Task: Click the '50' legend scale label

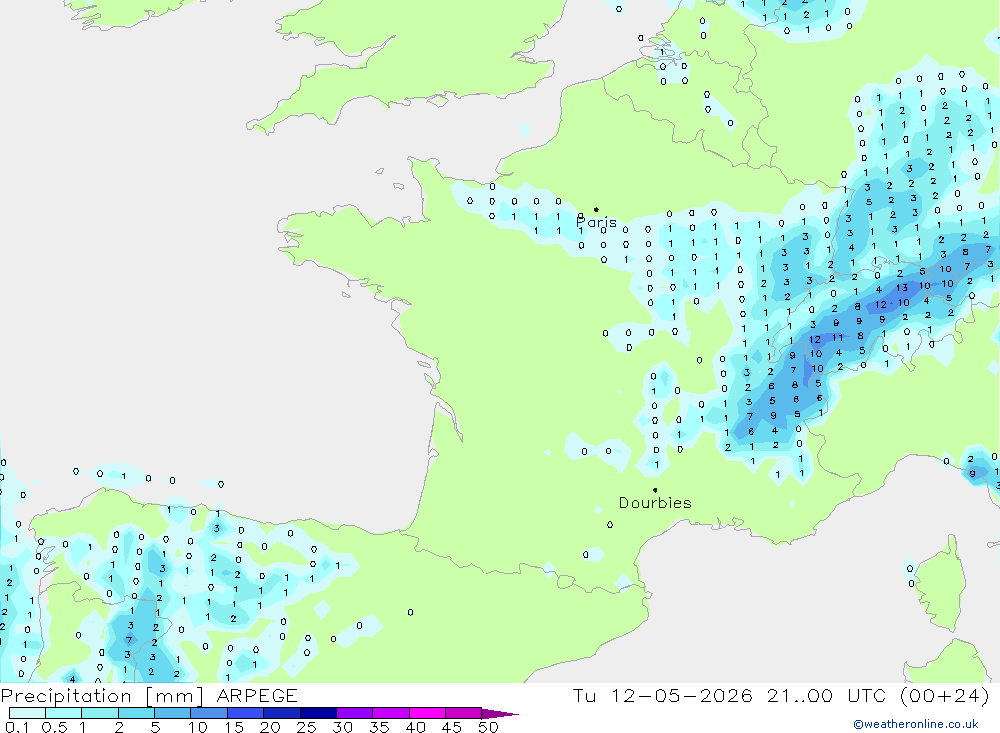Action: pyautogui.click(x=488, y=727)
